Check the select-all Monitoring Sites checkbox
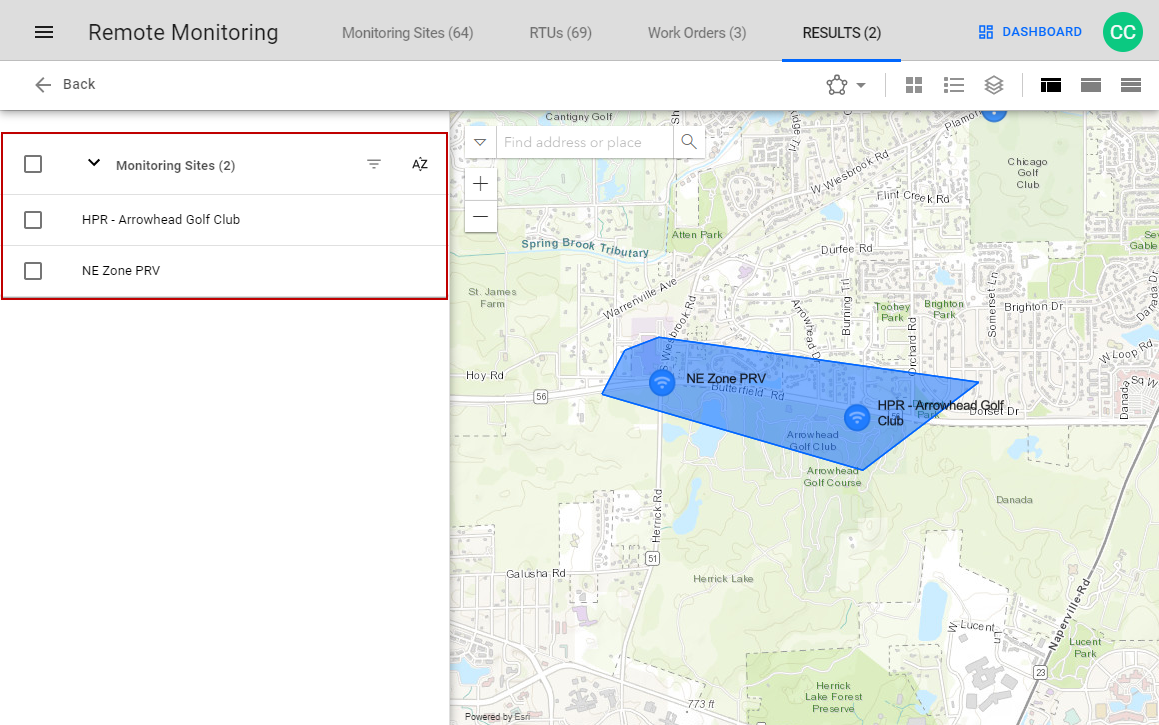 [33, 164]
